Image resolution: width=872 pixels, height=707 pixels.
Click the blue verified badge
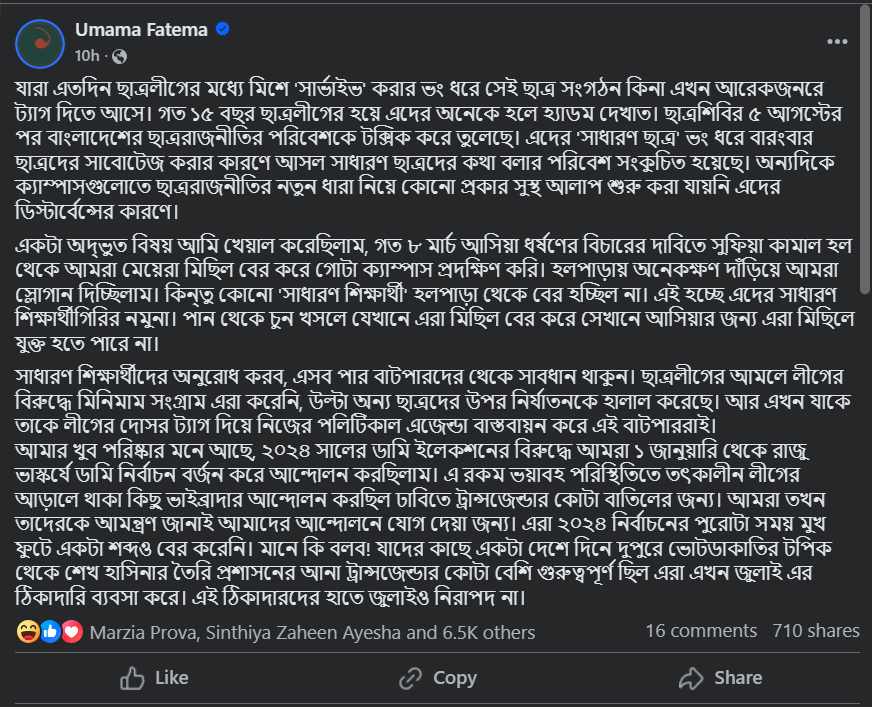tap(222, 30)
